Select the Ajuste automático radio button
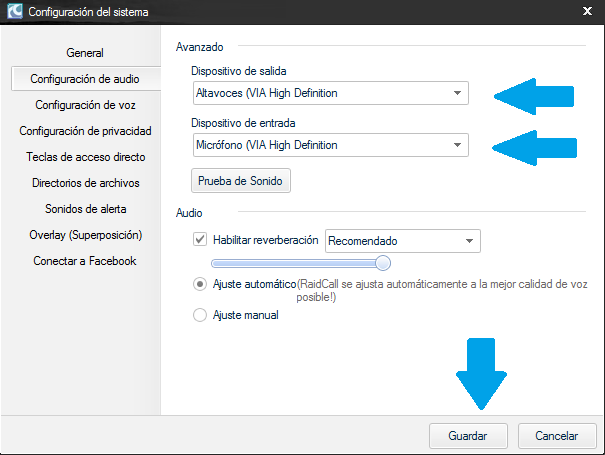The image size is (605, 455). click(x=200, y=284)
